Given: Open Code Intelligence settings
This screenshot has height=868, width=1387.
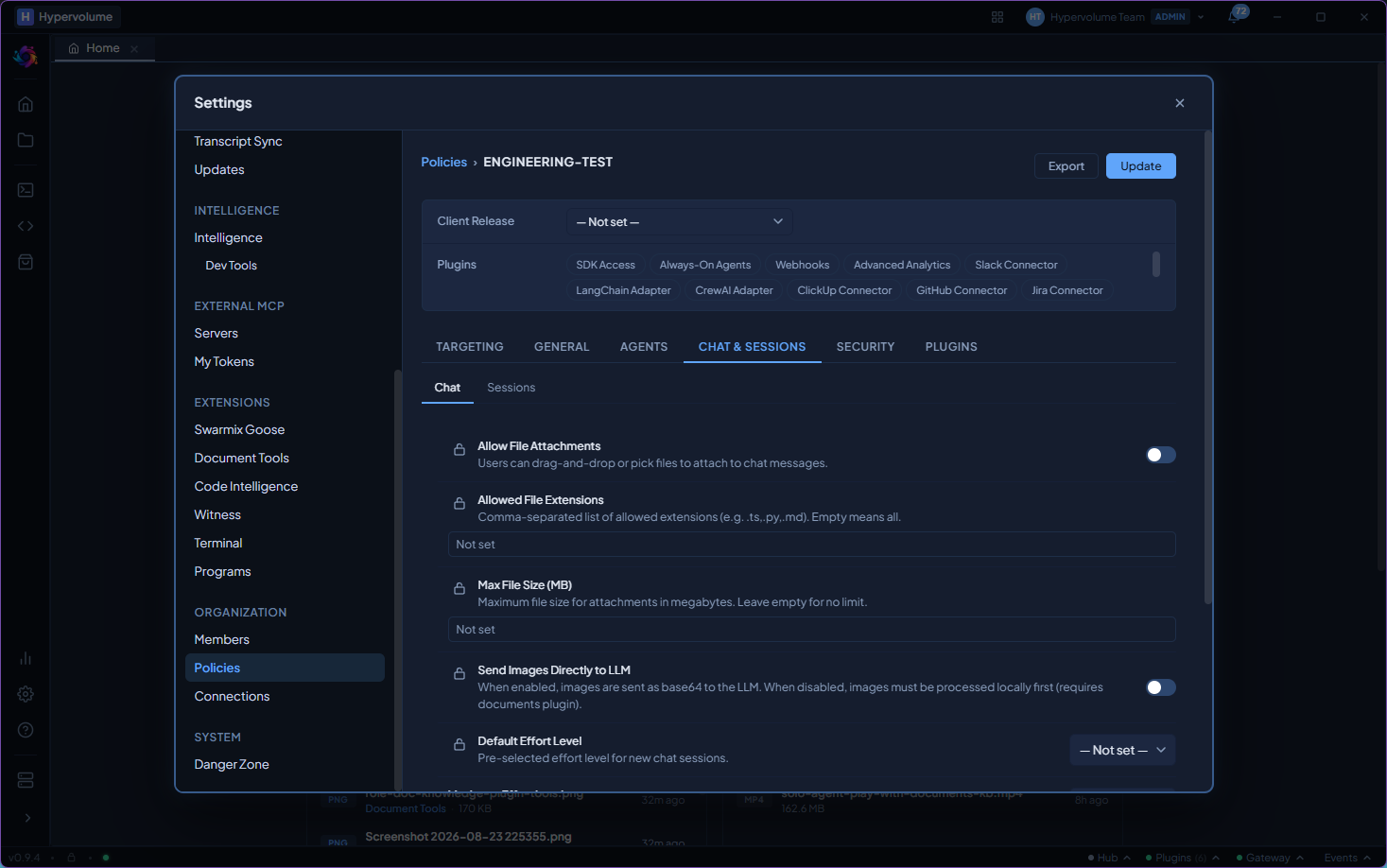Looking at the screenshot, I should tap(246, 486).
